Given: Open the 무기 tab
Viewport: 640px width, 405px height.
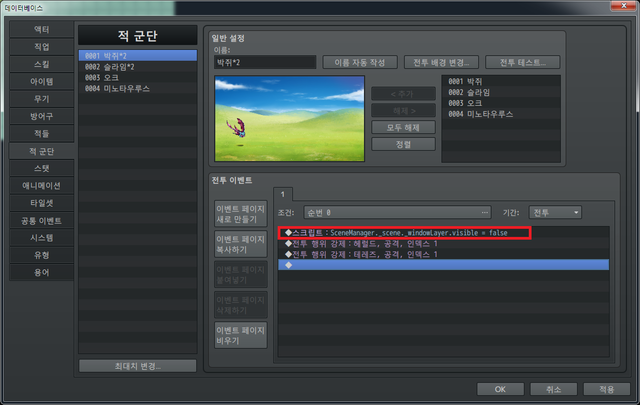Looking at the screenshot, I should (x=42, y=99).
